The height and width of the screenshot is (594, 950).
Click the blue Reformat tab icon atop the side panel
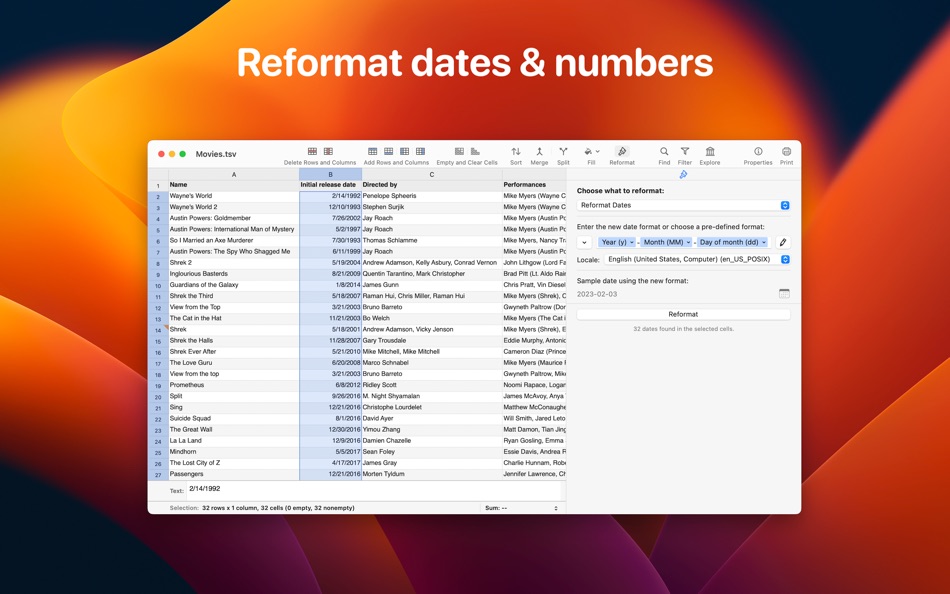[683, 175]
